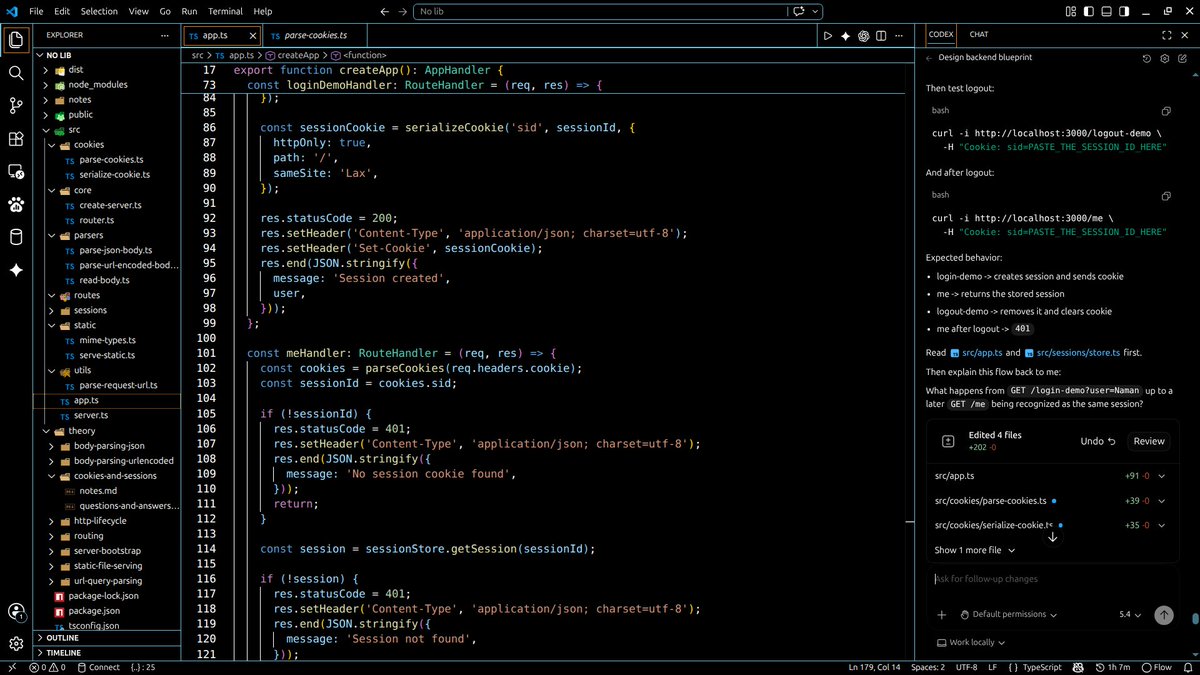Collapse the cookies folder

pyautogui.click(x=52, y=145)
